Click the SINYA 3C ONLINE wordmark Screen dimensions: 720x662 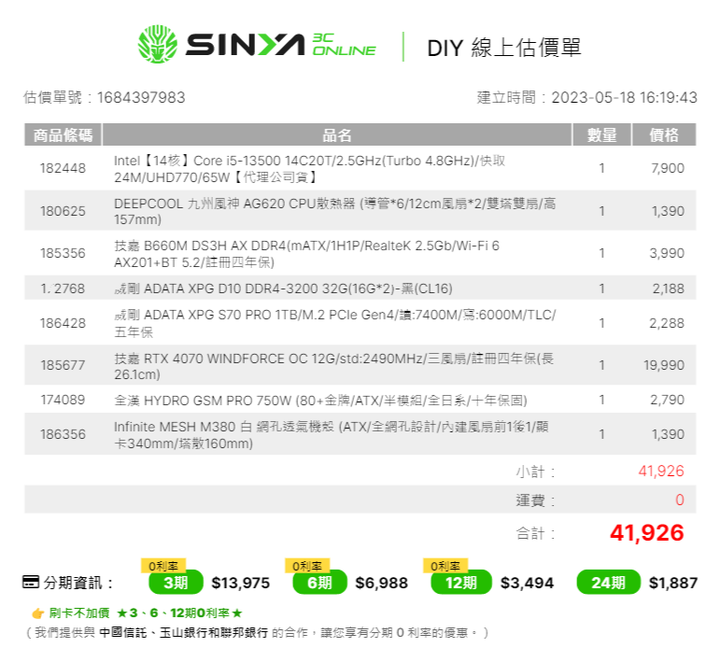pos(281,45)
